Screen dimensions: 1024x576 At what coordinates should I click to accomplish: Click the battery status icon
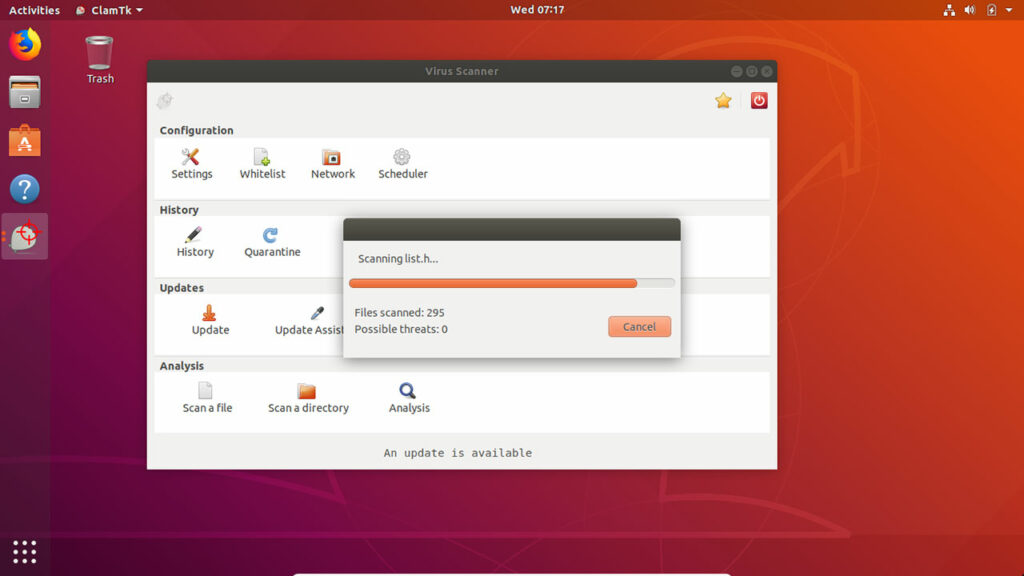click(x=991, y=10)
